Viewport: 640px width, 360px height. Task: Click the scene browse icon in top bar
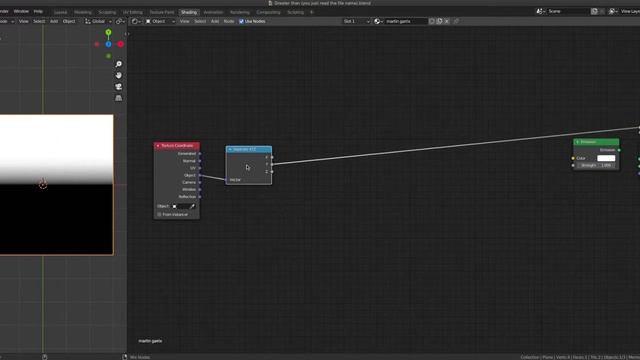point(541,11)
